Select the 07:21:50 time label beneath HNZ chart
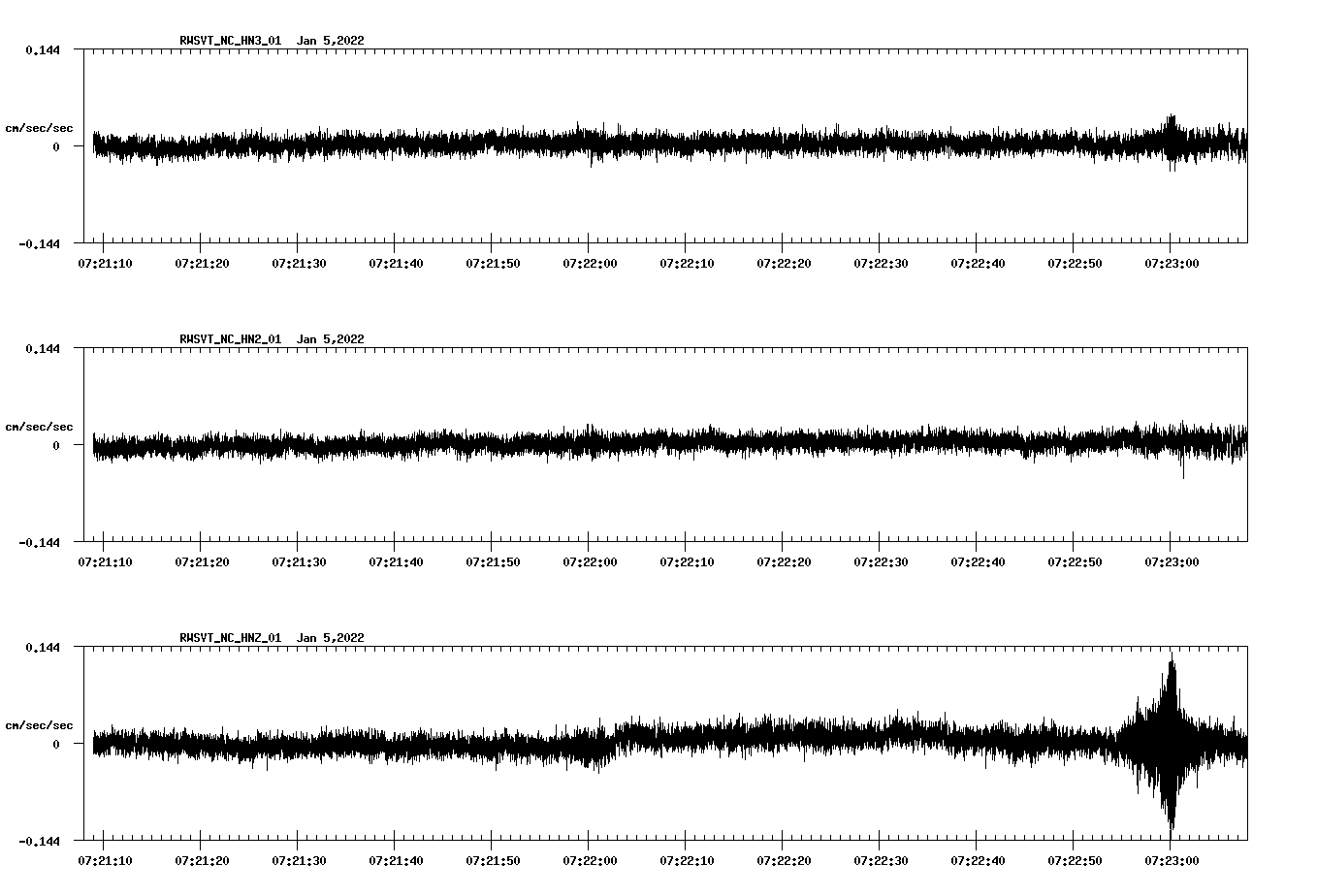The image size is (1317, 896). [x=493, y=860]
